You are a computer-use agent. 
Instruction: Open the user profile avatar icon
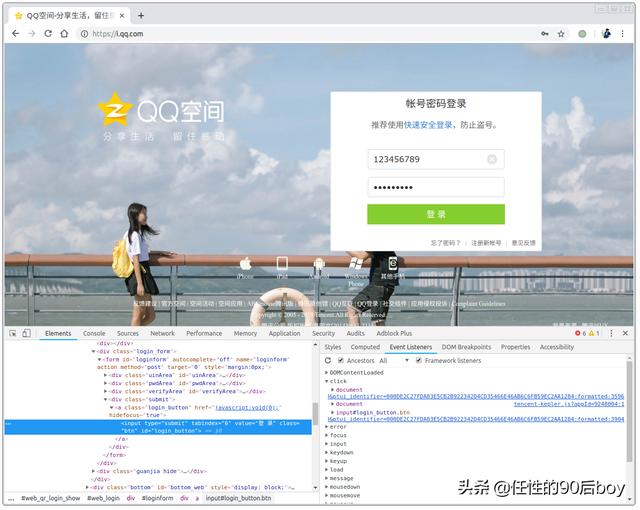tap(607, 33)
